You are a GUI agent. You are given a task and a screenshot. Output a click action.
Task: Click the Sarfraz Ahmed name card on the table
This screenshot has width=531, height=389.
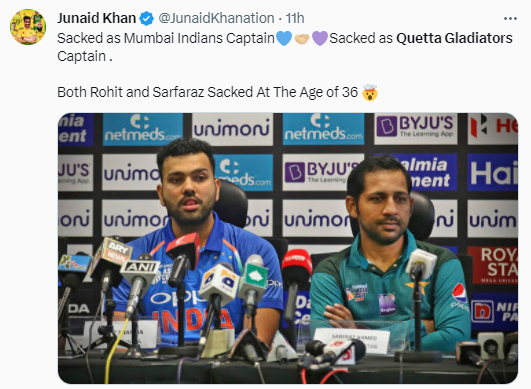pyautogui.click(x=352, y=341)
